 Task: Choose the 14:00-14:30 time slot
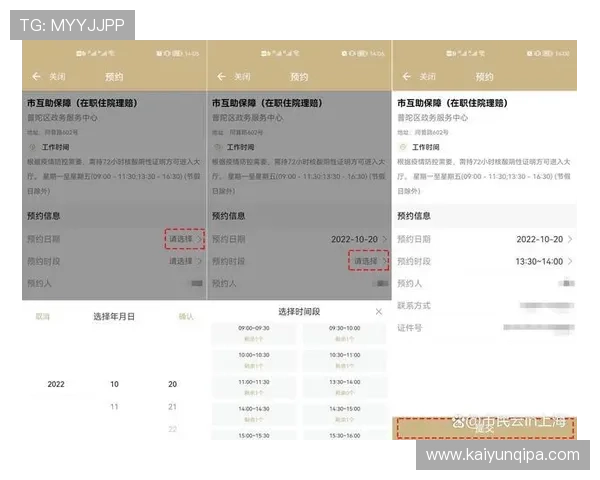[x=254, y=414]
